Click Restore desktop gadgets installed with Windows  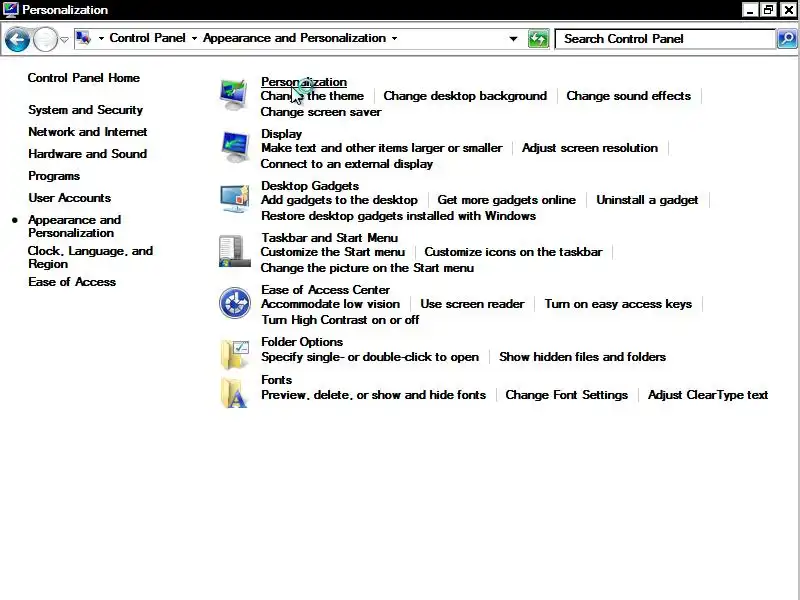398,216
